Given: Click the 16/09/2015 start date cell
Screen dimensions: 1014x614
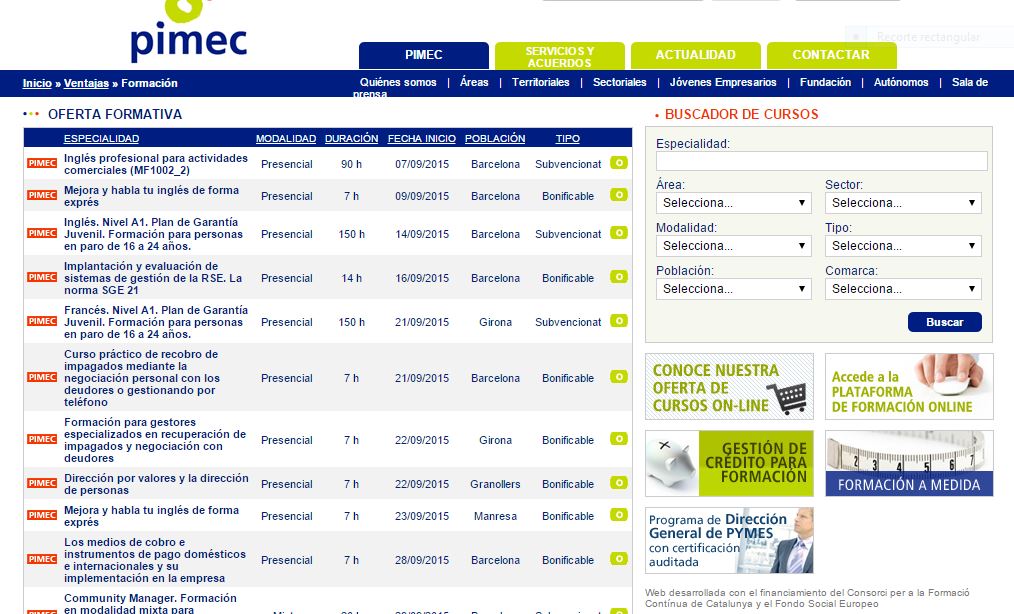Looking at the screenshot, I should [x=422, y=278].
